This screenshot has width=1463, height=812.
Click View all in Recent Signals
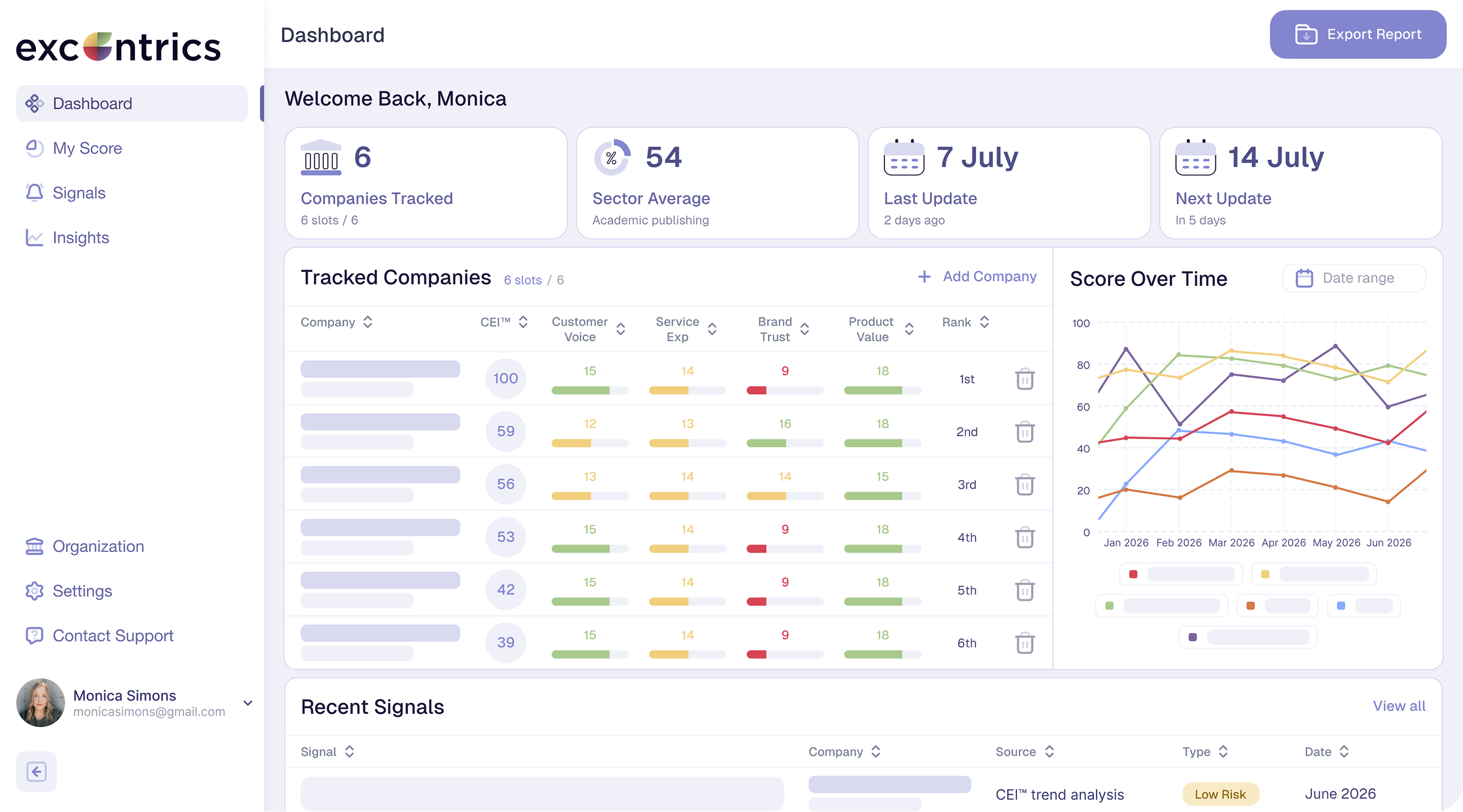tap(1399, 706)
